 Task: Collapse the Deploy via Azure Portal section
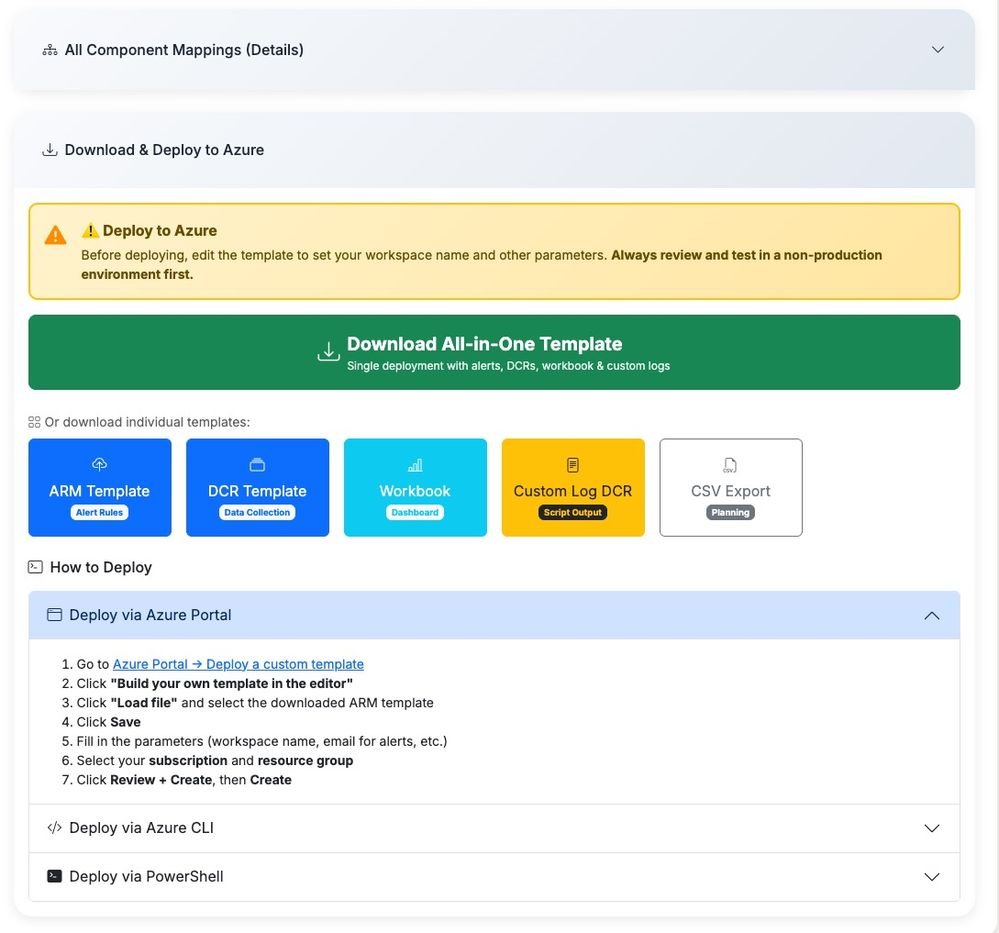[932, 615]
